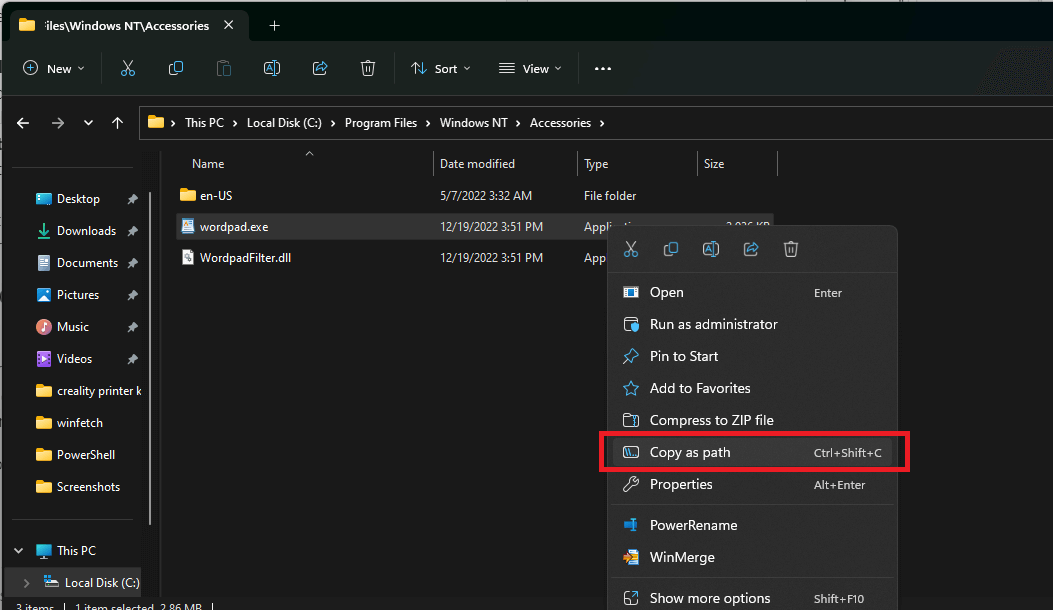The height and width of the screenshot is (610, 1053).
Task: Expand the chevron after Program Files in breadcrumb
Action: pyautogui.click(x=428, y=123)
